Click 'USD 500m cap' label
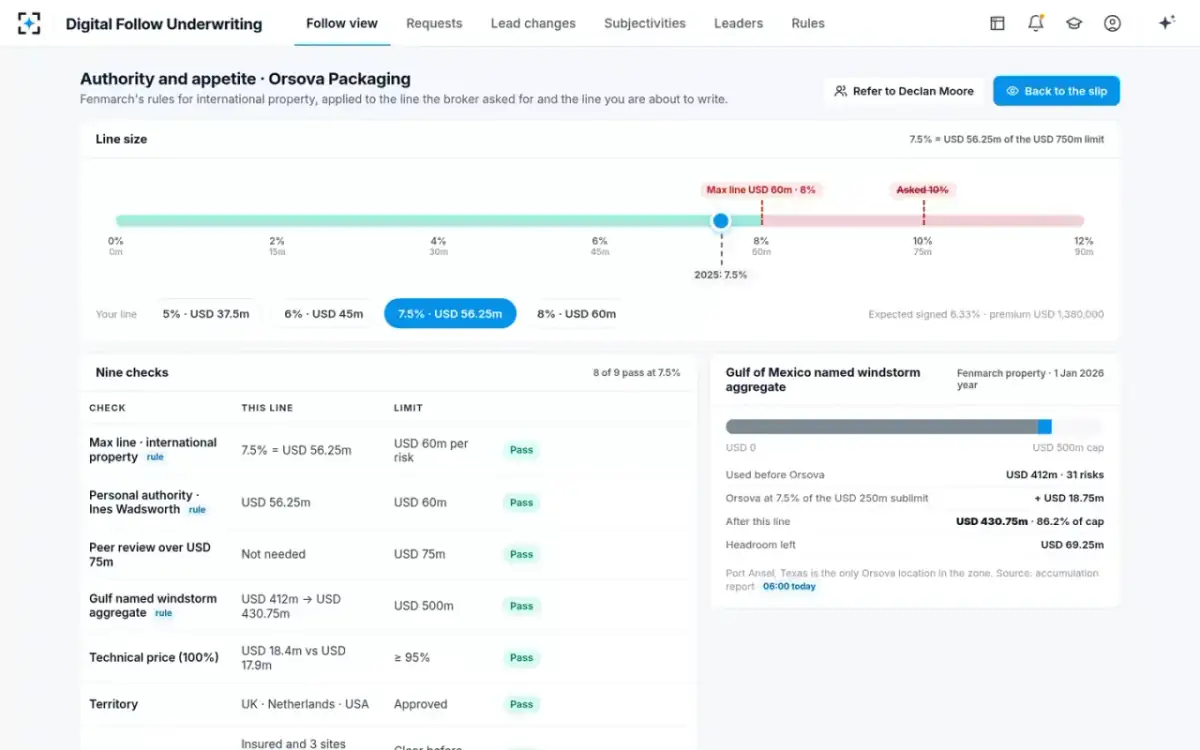The height and width of the screenshot is (750, 1200). (x=1068, y=448)
